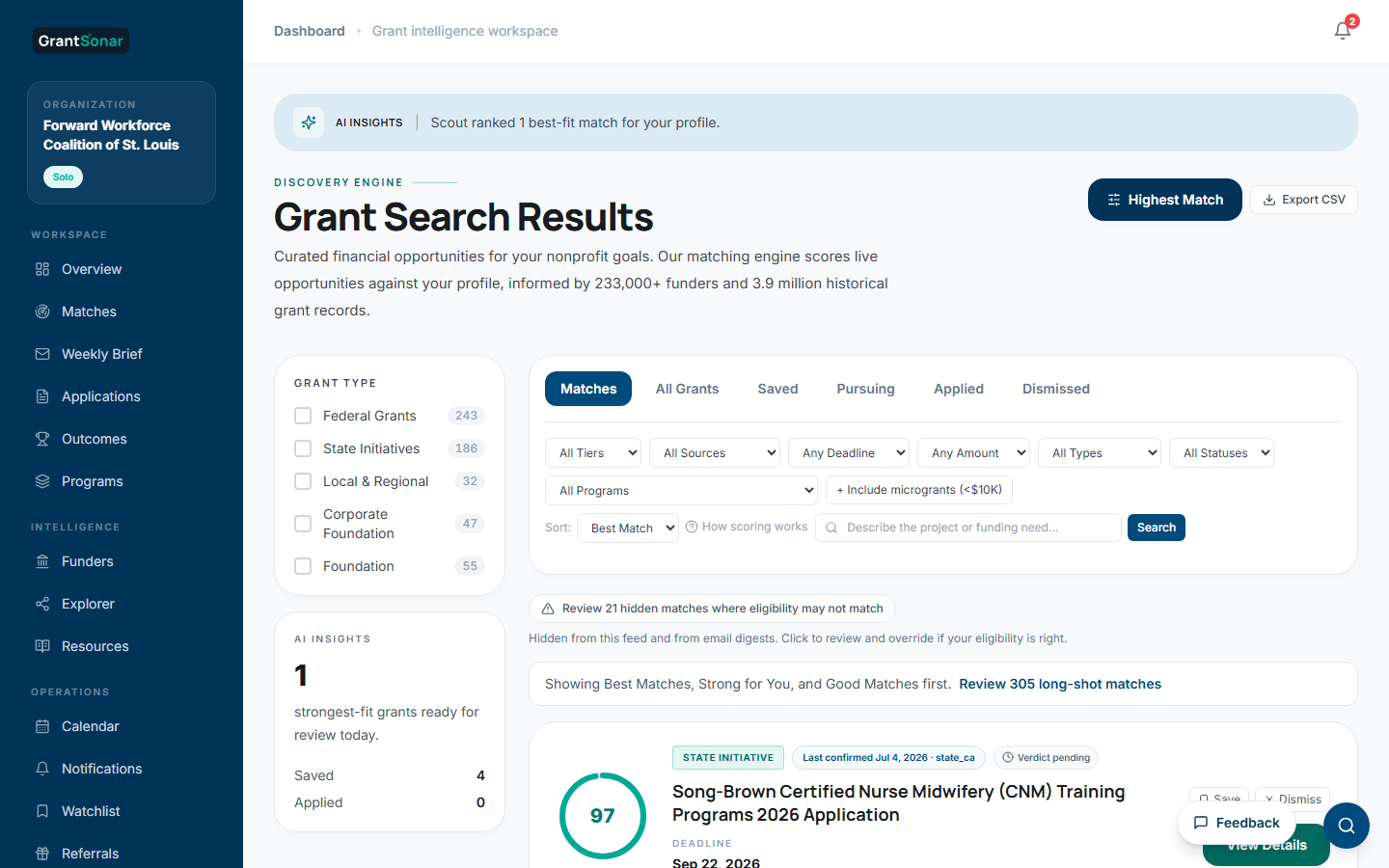Click the Forward Workforce Coalition organization card
Screen dimensions: 1389x868
pos(122,143)
